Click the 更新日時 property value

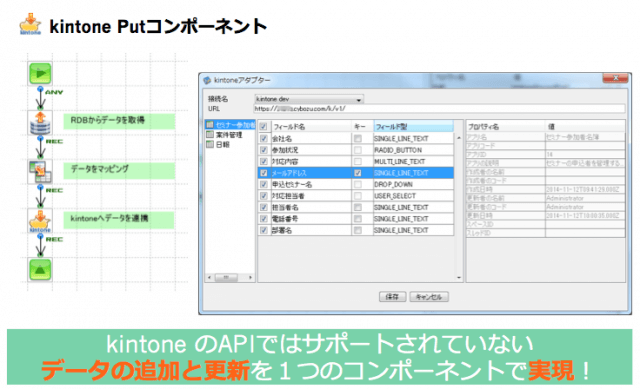[585, 216]
